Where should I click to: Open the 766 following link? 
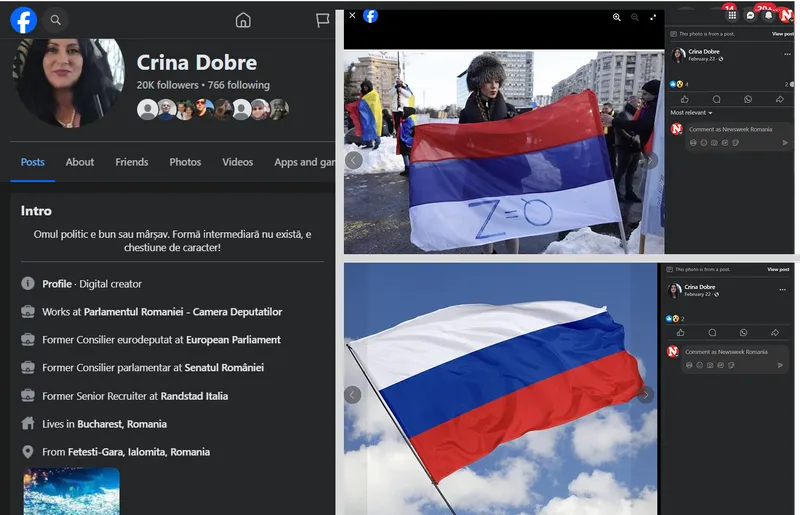[x=238, y=85]
